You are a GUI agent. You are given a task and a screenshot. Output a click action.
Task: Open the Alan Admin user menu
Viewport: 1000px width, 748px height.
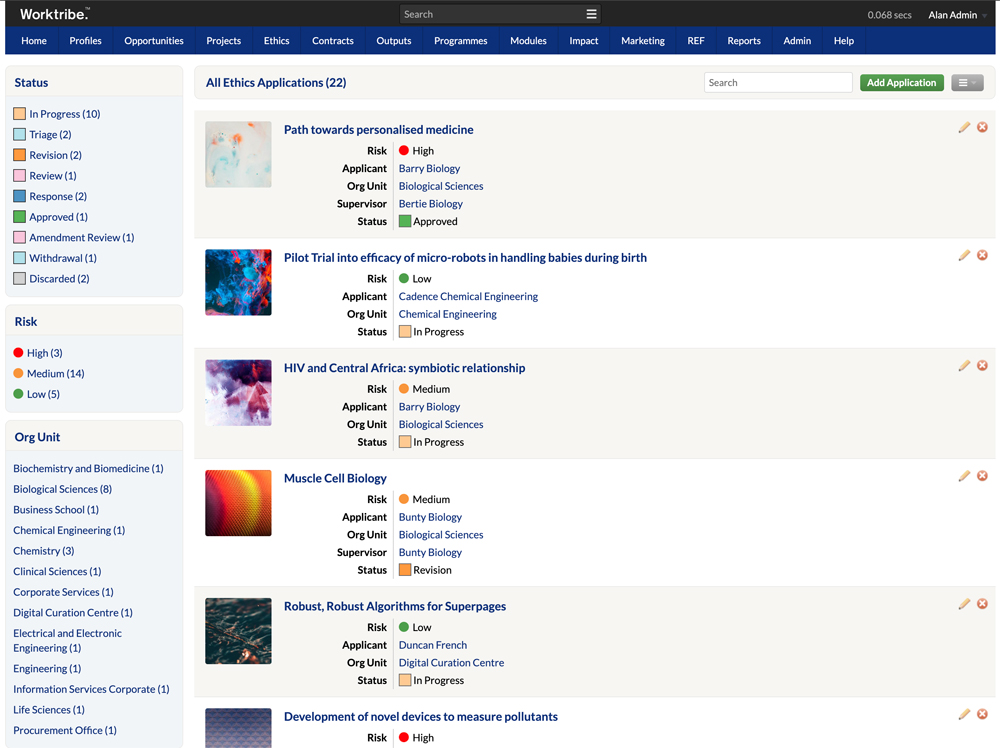(957, 15)
